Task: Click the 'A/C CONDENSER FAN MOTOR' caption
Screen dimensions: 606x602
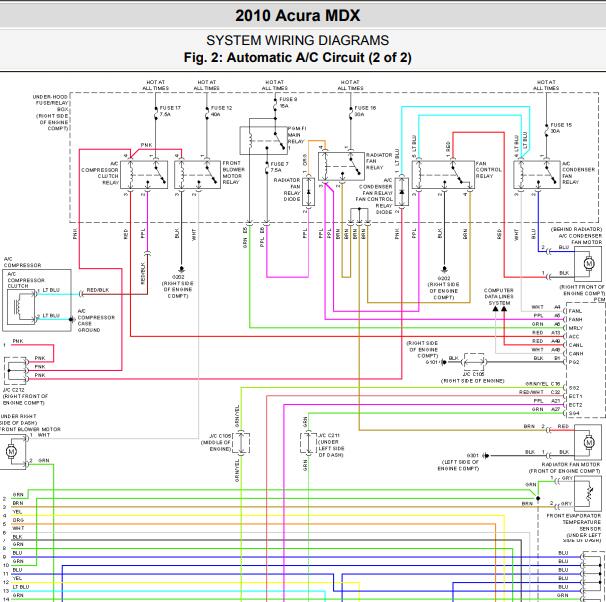Action: (x=580, y=239)
